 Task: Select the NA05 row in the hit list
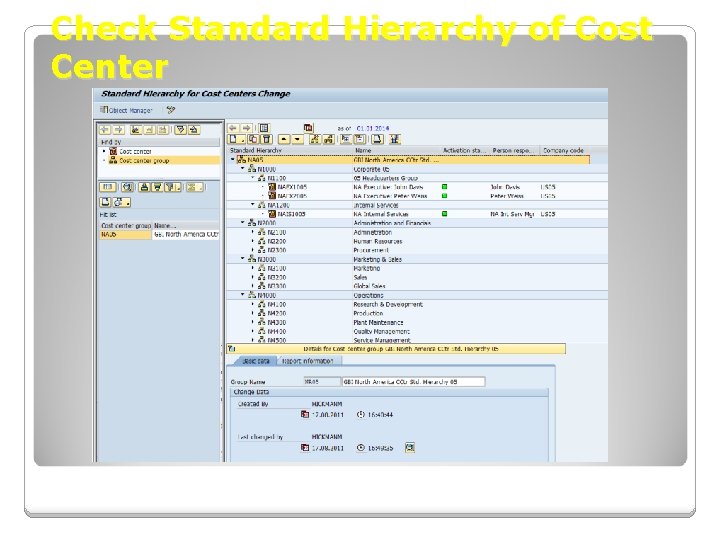(159, 235)
